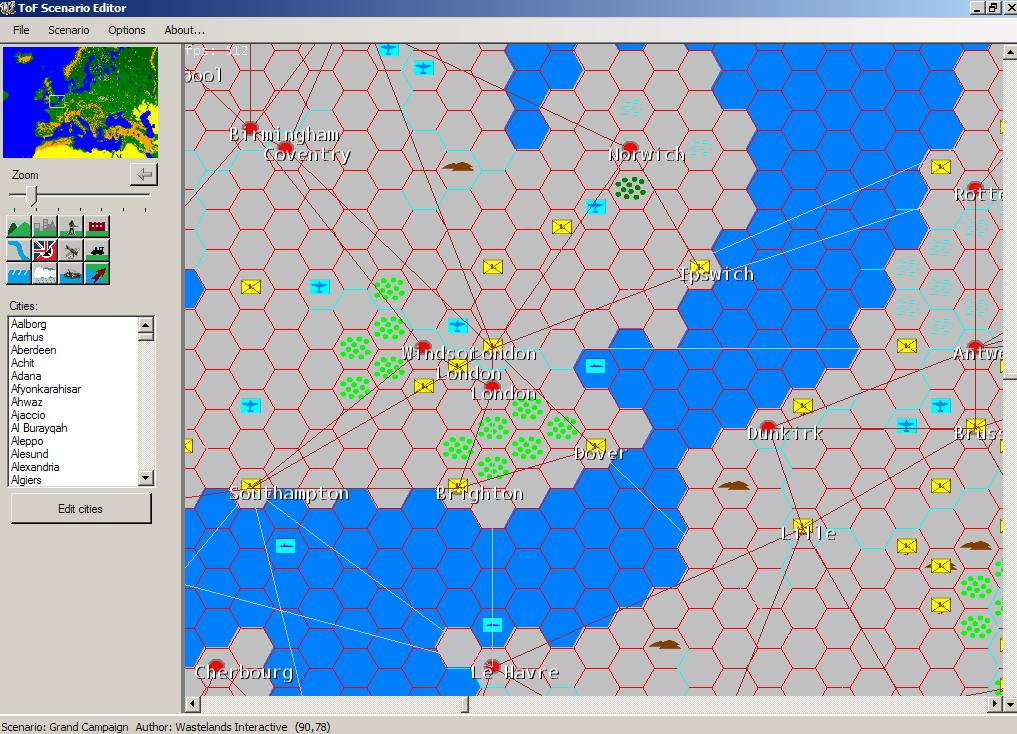This screenshot has height=734, width=1017.
Task: Click the brown hill icon east of Coventry
Action: (458, 167)
